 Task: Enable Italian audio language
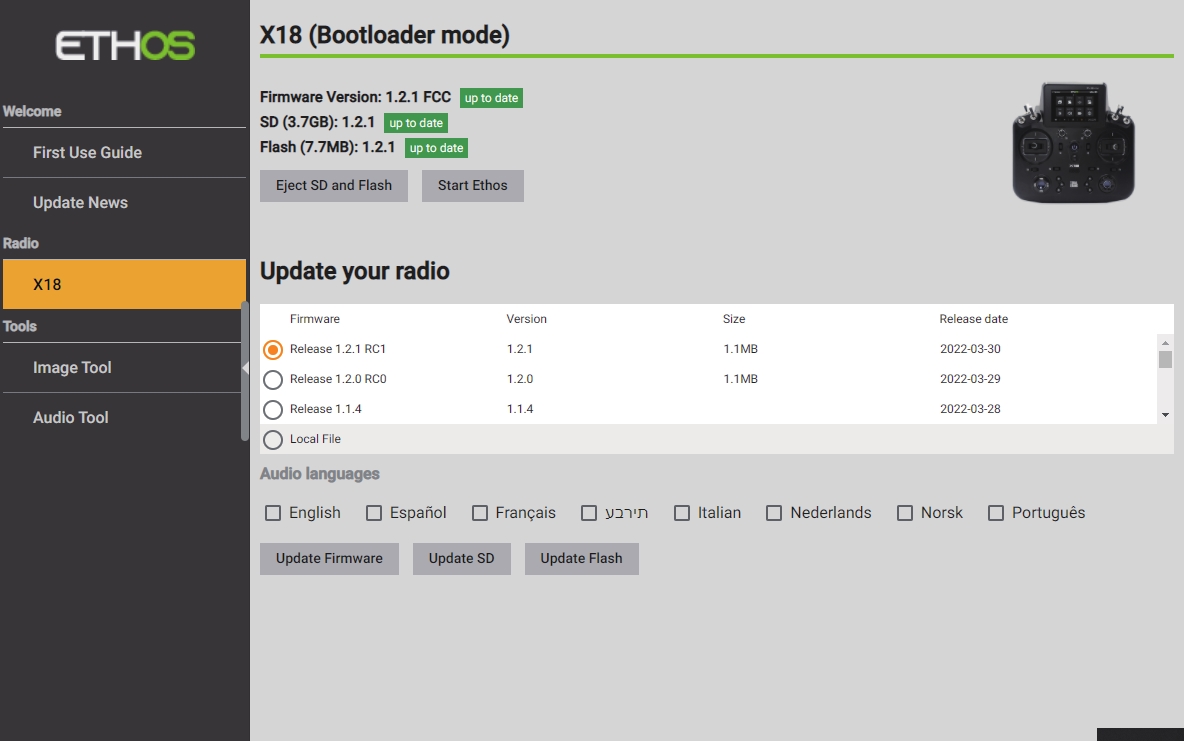(682, 513)
